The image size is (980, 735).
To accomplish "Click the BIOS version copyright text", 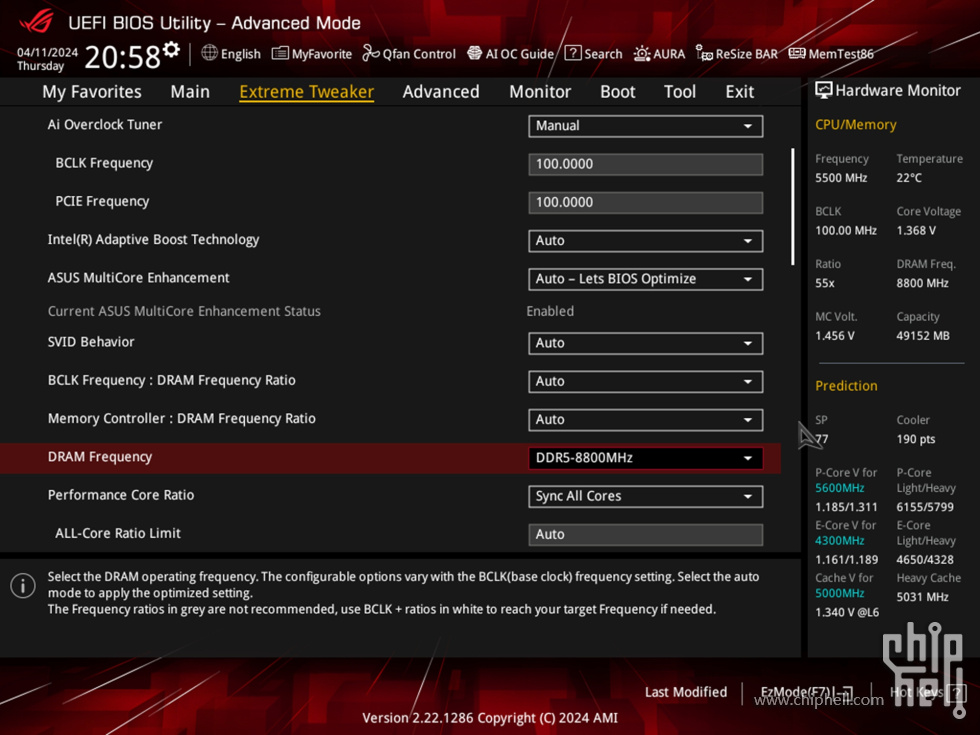I will click(x=489, y=718).
